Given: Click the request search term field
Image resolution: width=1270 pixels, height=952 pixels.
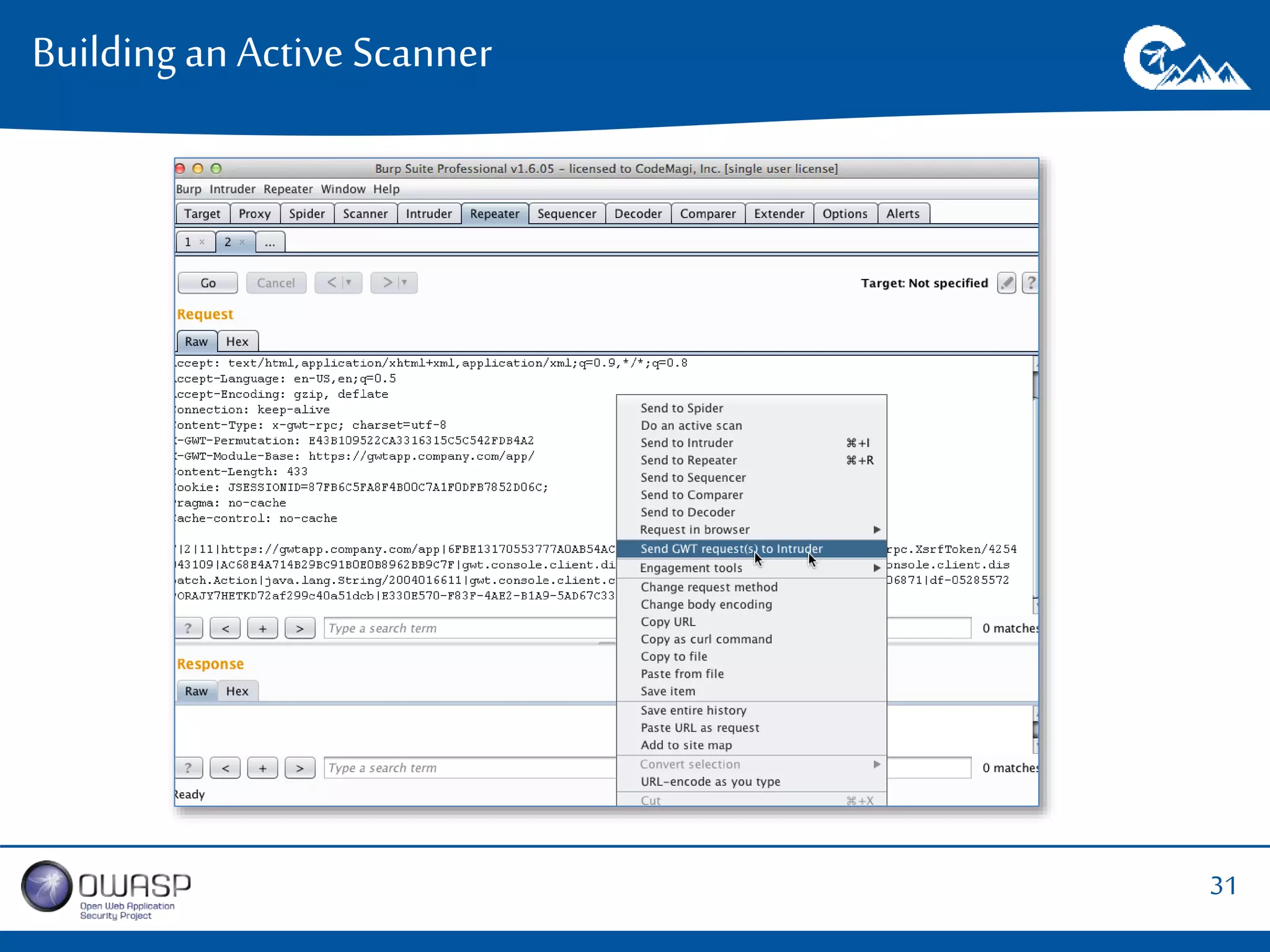Looking at the screenshot, I should click(x=470, y=628).
